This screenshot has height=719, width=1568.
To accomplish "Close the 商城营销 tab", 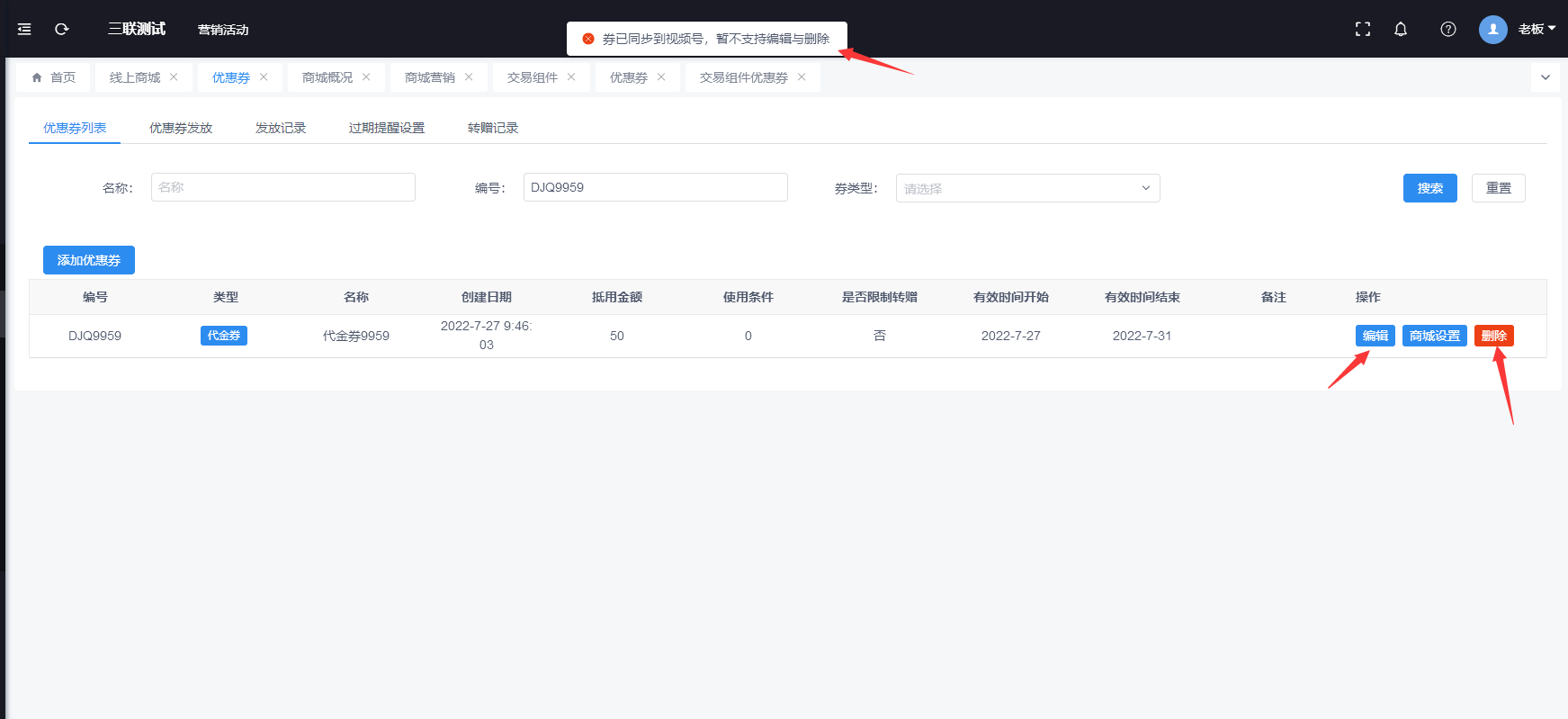I will [469, 77].
